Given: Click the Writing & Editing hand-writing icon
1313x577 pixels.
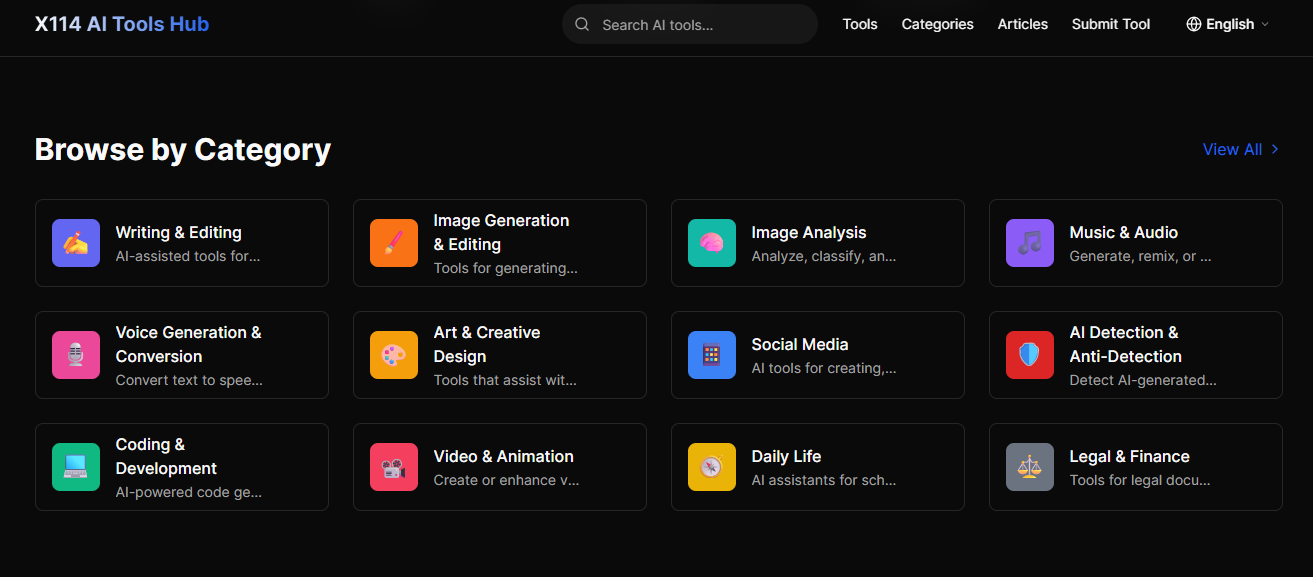Looking at the screenshot, I should tap(76, 243).
